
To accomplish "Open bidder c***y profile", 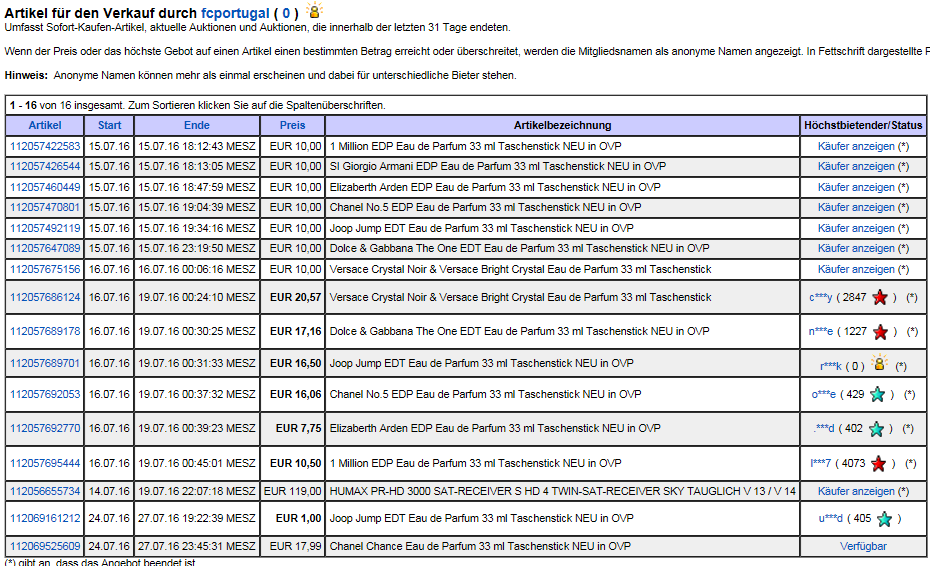I will point(821,297).
